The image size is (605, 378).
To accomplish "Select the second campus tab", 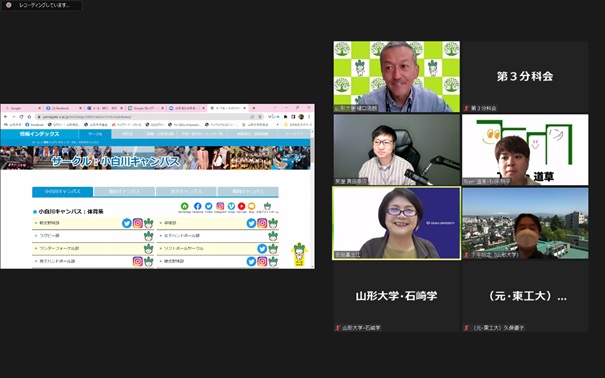I will tap(124, 191).
